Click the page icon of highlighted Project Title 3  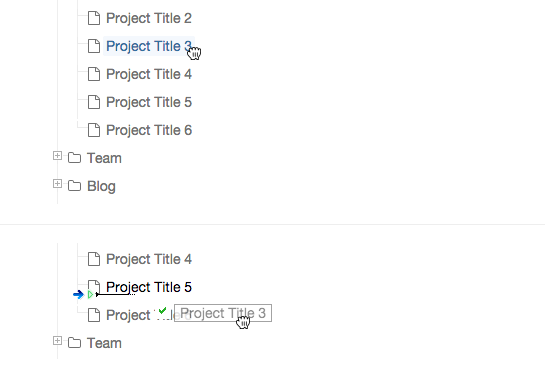(x=94, y=46)
